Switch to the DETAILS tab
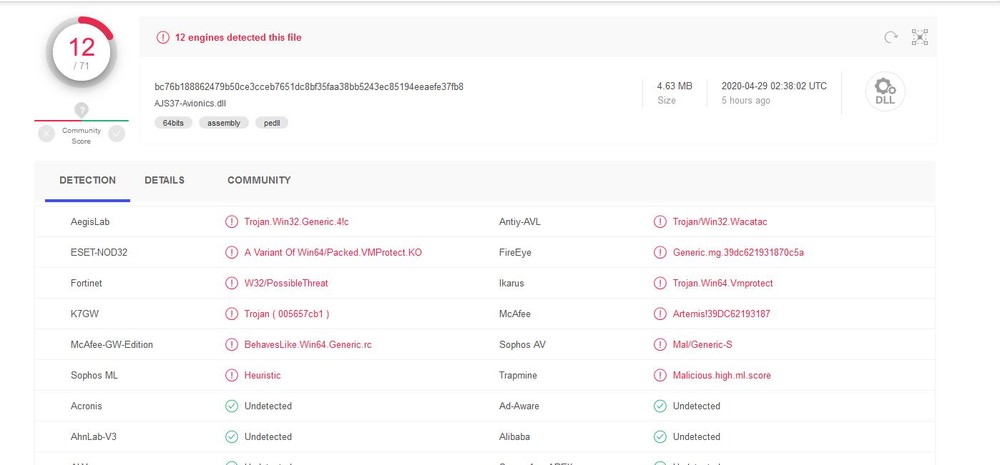 [164, 180]
